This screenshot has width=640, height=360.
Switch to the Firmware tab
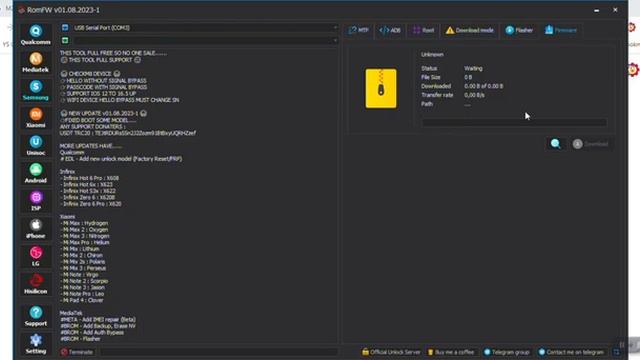pyautogui.click(x=561, y=30)
